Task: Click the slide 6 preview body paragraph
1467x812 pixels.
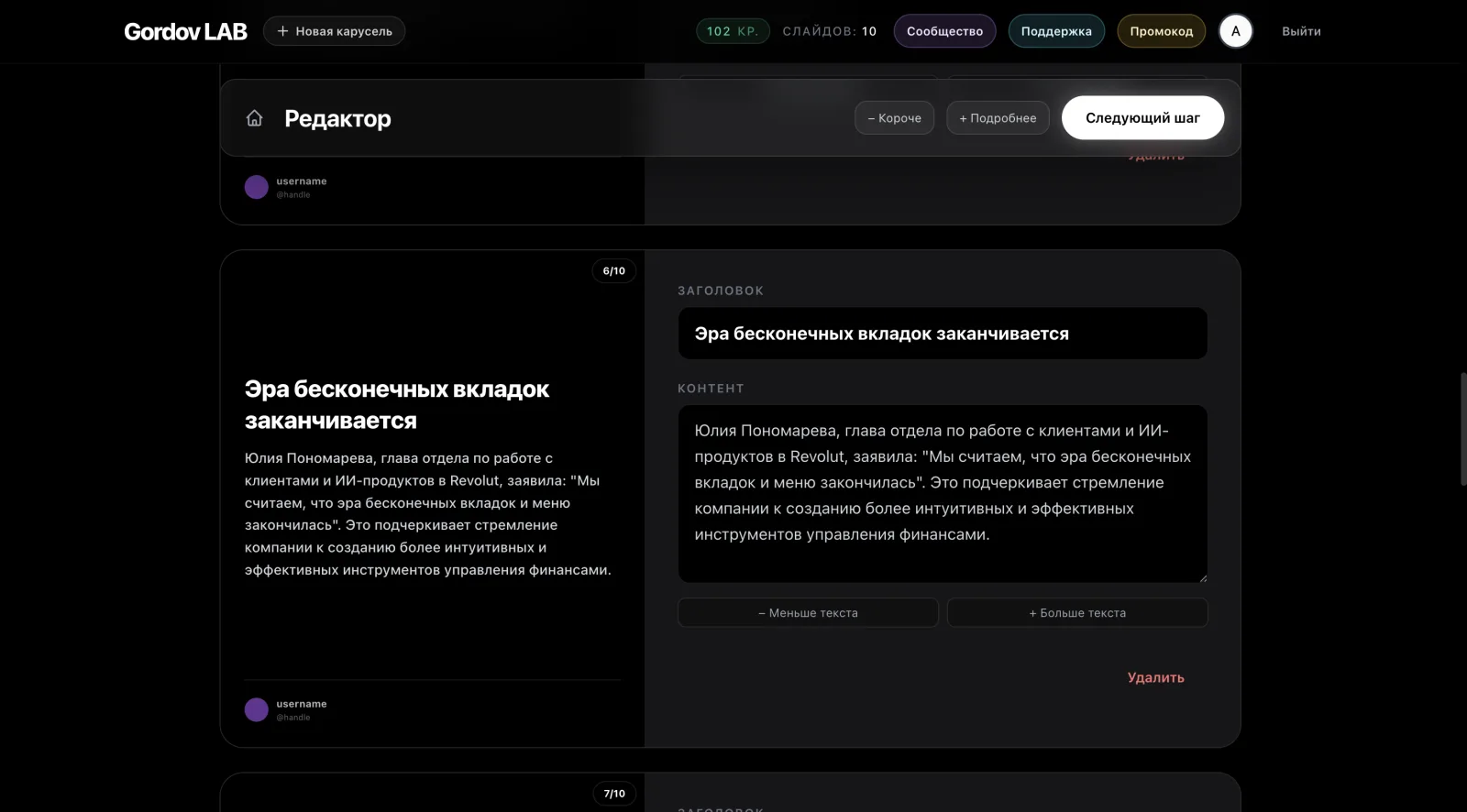Action: [427, 514]
